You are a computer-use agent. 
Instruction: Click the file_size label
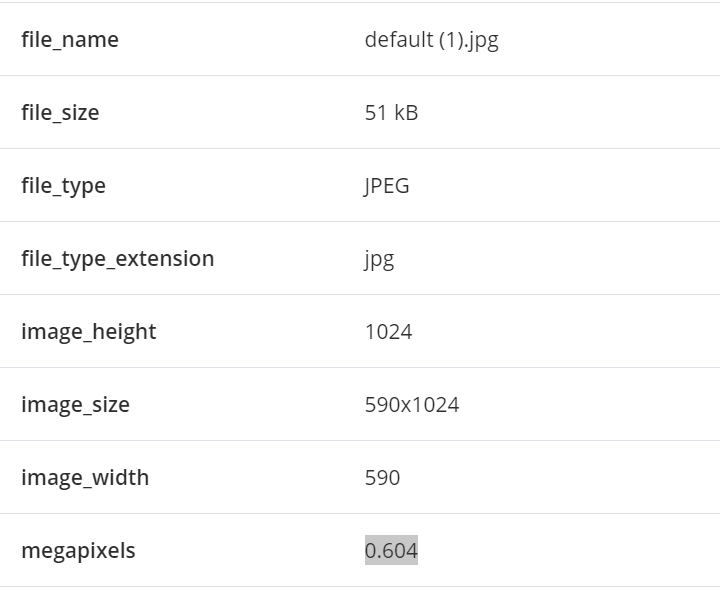(60, 113)
